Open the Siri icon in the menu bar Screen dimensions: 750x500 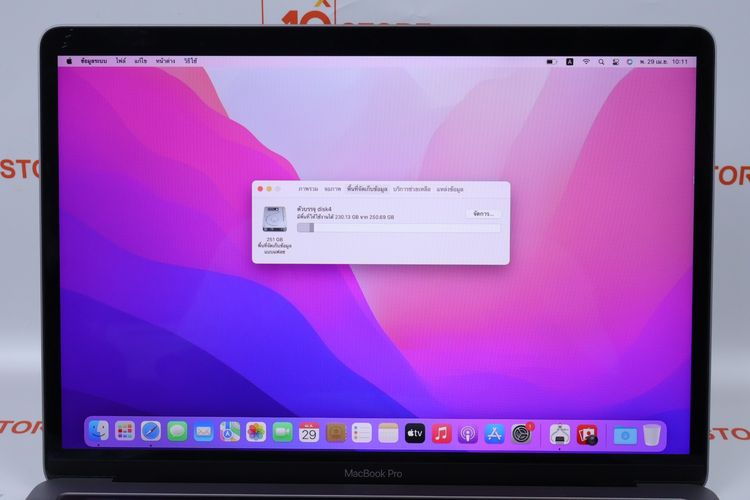(x=629, y=62)
